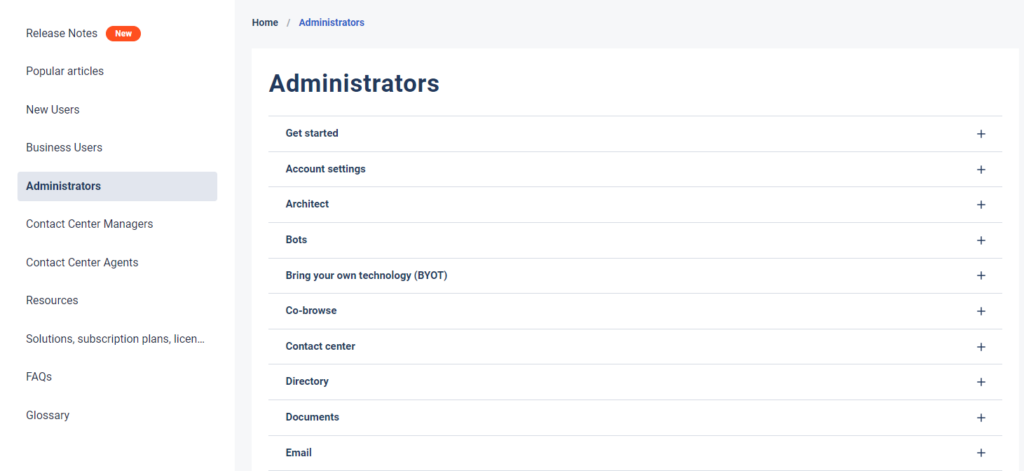The width and height of the screenshot is (1024, 471).
Task: Click the plus icon next to Bots
Action: tap(980, 240)
